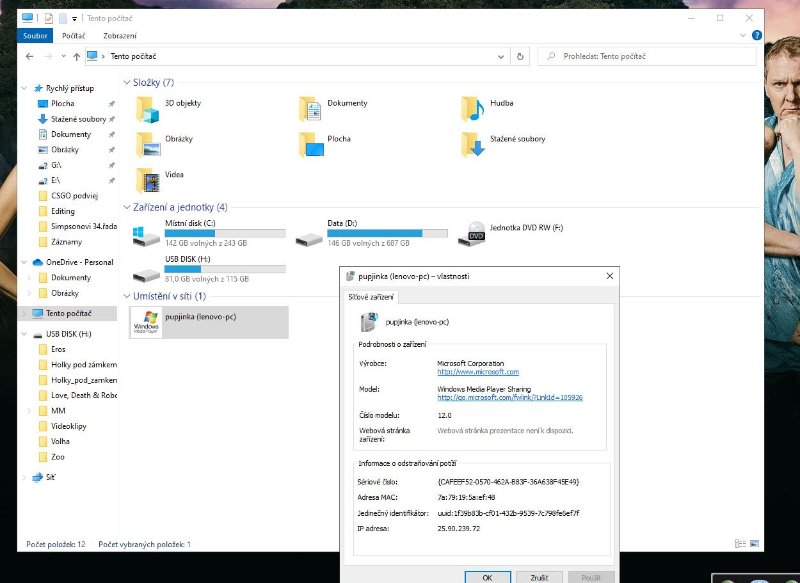Click the New folder quick access icon
This screenshot has height=583, width=800.
(x=63, y=18)
